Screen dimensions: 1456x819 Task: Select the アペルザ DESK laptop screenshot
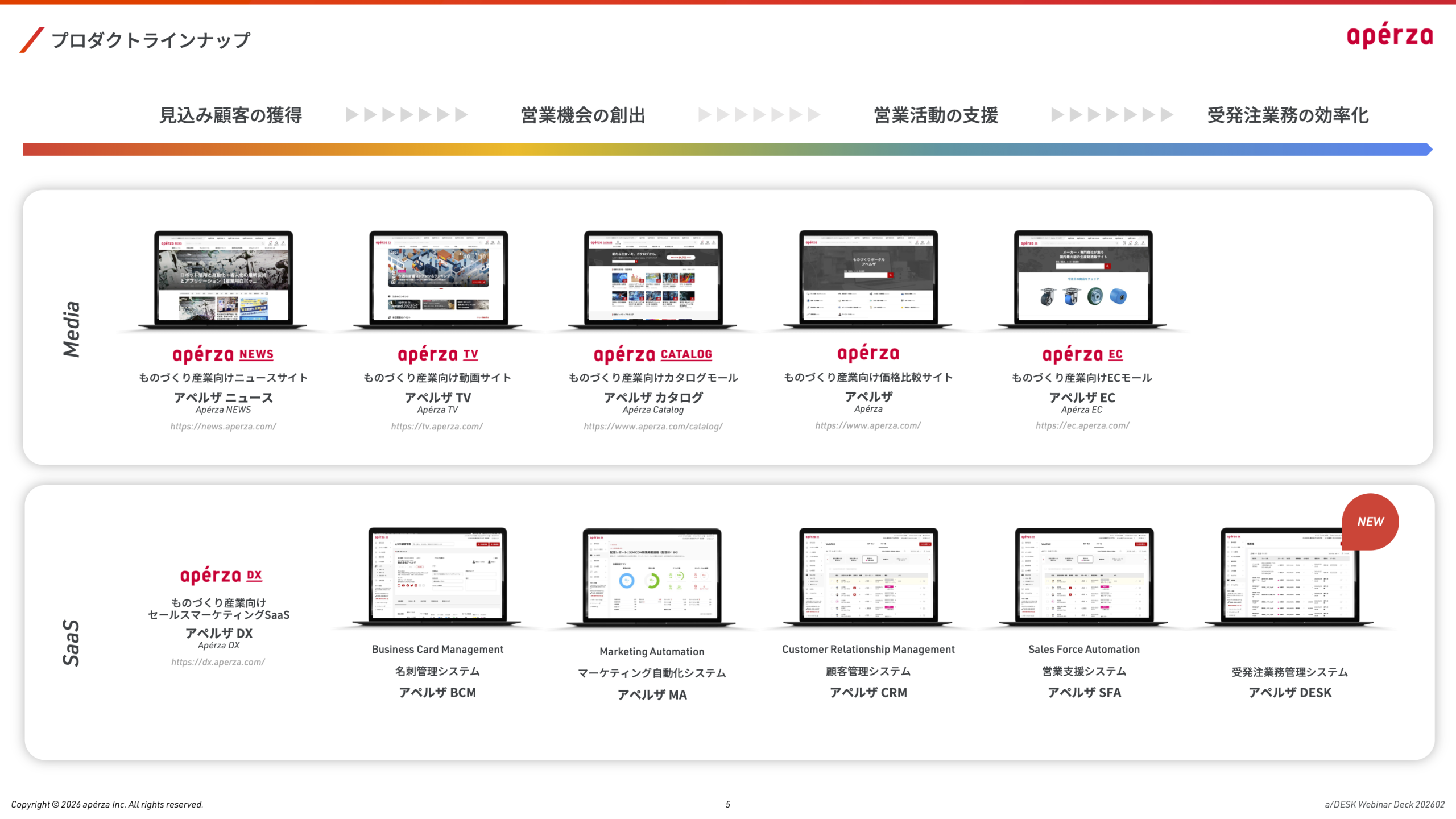[x=1289, y=577]
